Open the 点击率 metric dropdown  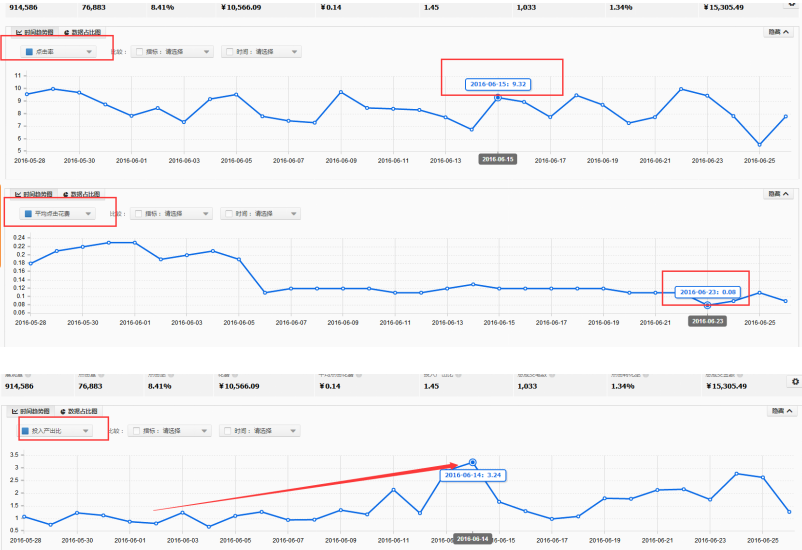pyautogui.click(x=61, y=51)
